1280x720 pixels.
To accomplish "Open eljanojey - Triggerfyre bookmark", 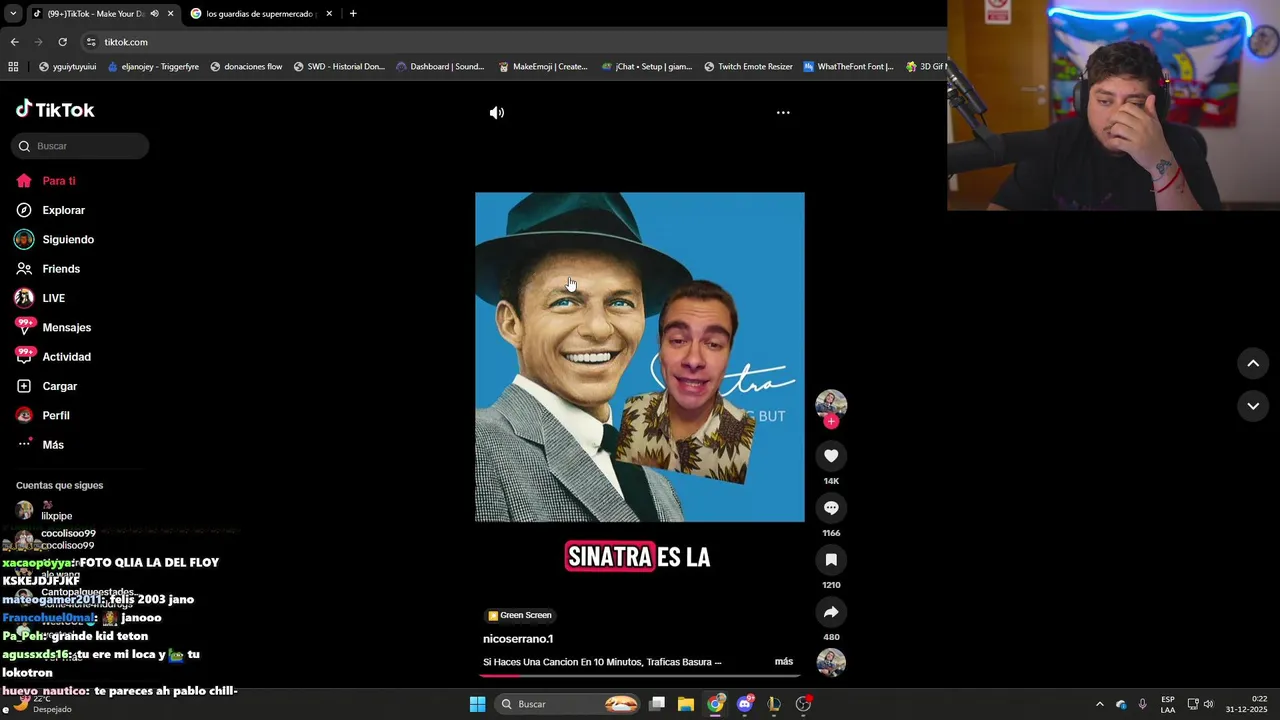I will pyautogui.click(x=153, y=67).
